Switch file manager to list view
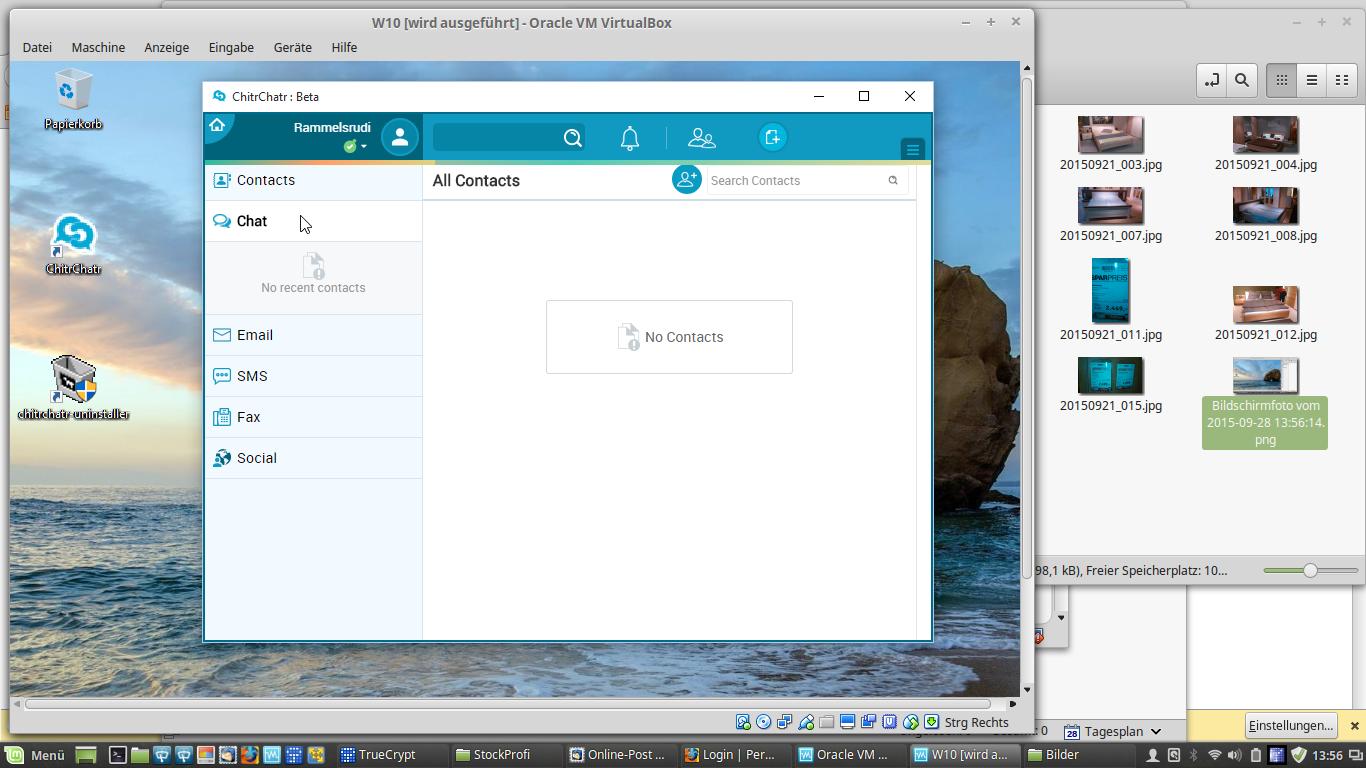 pos(1312,81)
